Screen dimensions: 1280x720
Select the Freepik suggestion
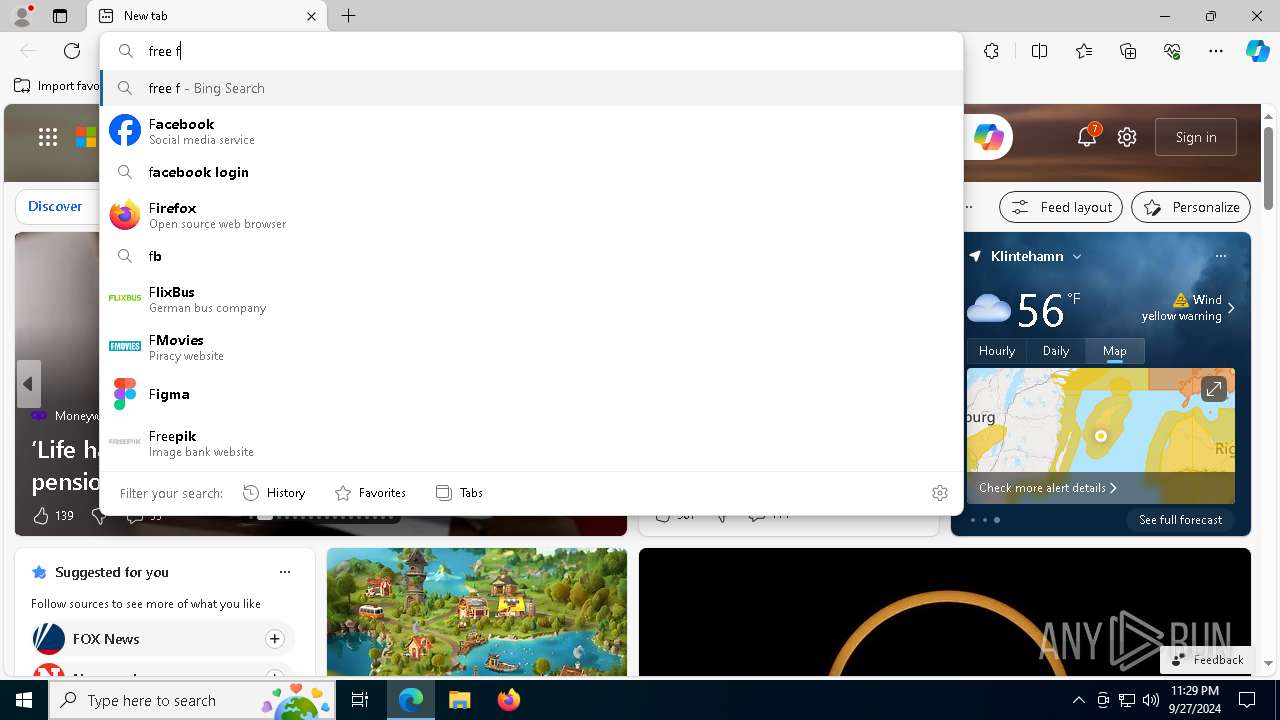click(x=531, y=443)
